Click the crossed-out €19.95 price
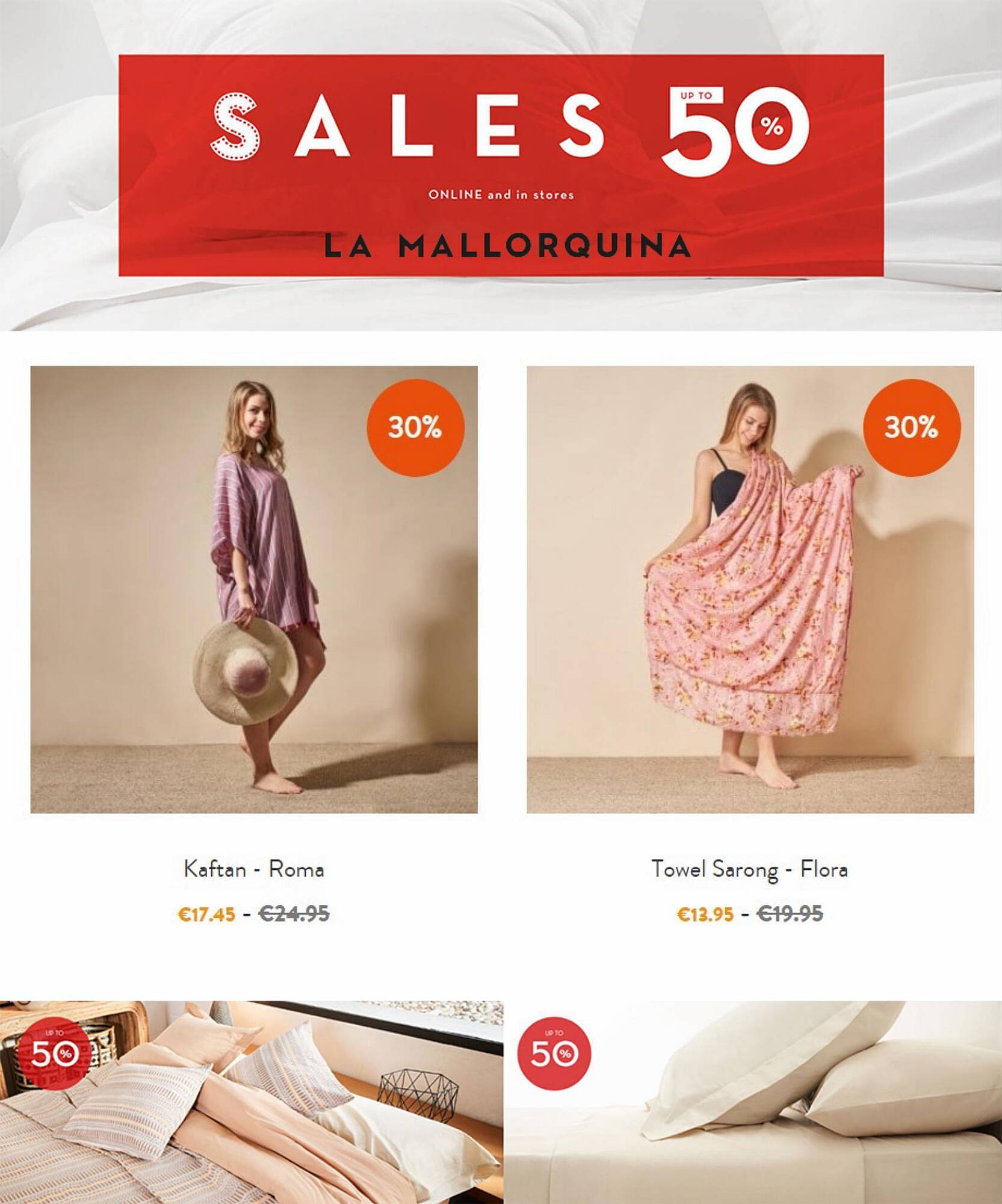 pos(790,914)
